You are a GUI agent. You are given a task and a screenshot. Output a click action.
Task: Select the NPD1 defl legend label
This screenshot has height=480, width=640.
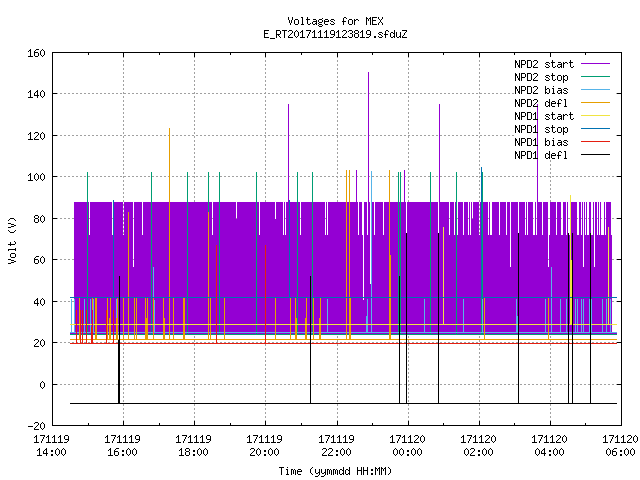(541, 155)
